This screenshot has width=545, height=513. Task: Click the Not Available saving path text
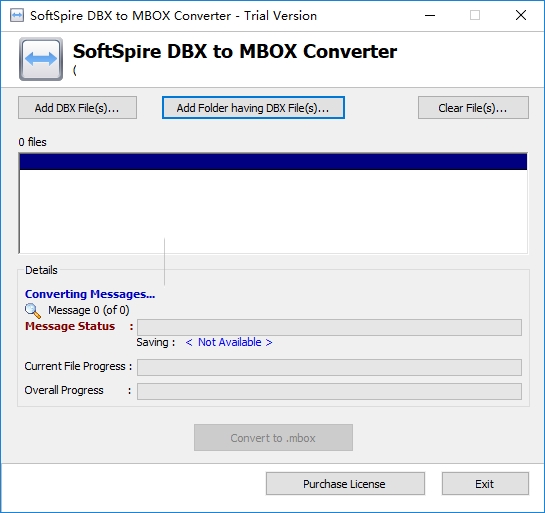229,342
